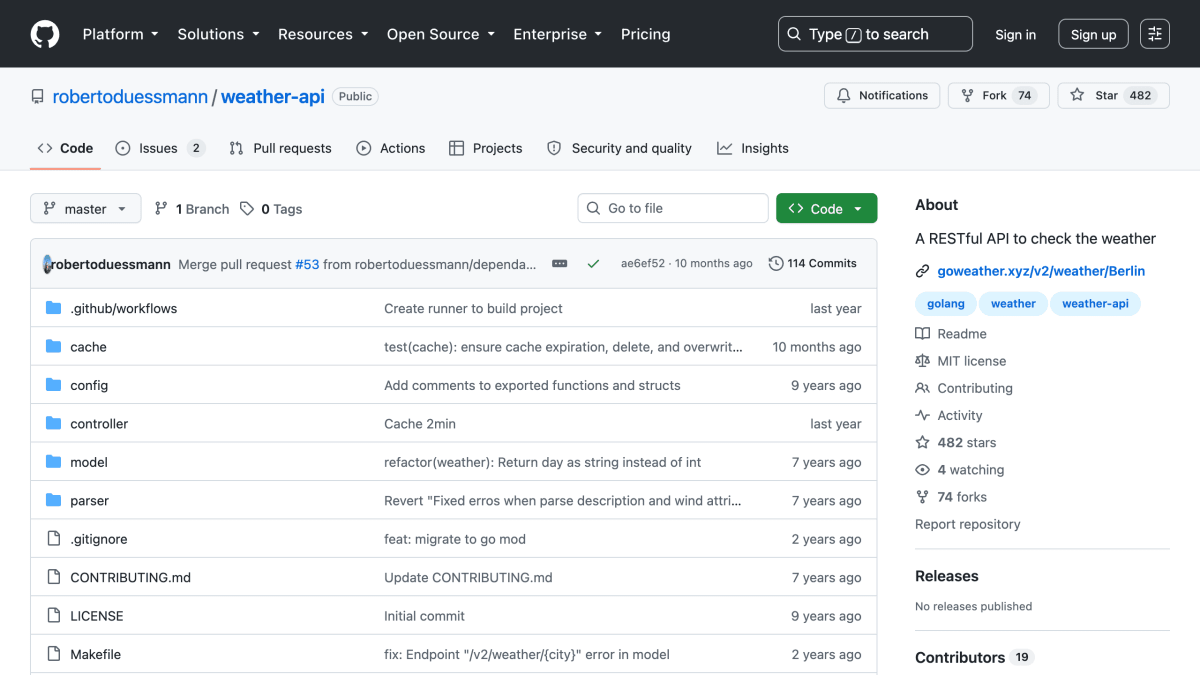Open the Open Source dropdown
Image resolution: width=1200 pixels, height=675 pixels.
(441, 34)
